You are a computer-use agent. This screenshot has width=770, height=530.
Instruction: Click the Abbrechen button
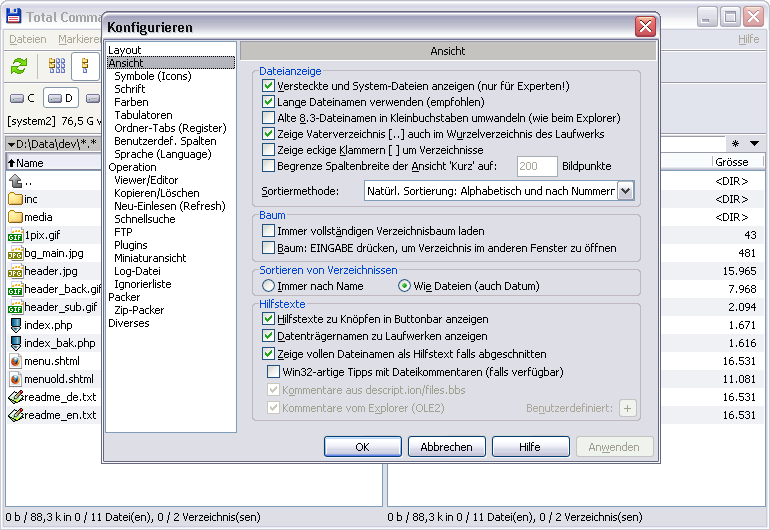click(446, 446)
